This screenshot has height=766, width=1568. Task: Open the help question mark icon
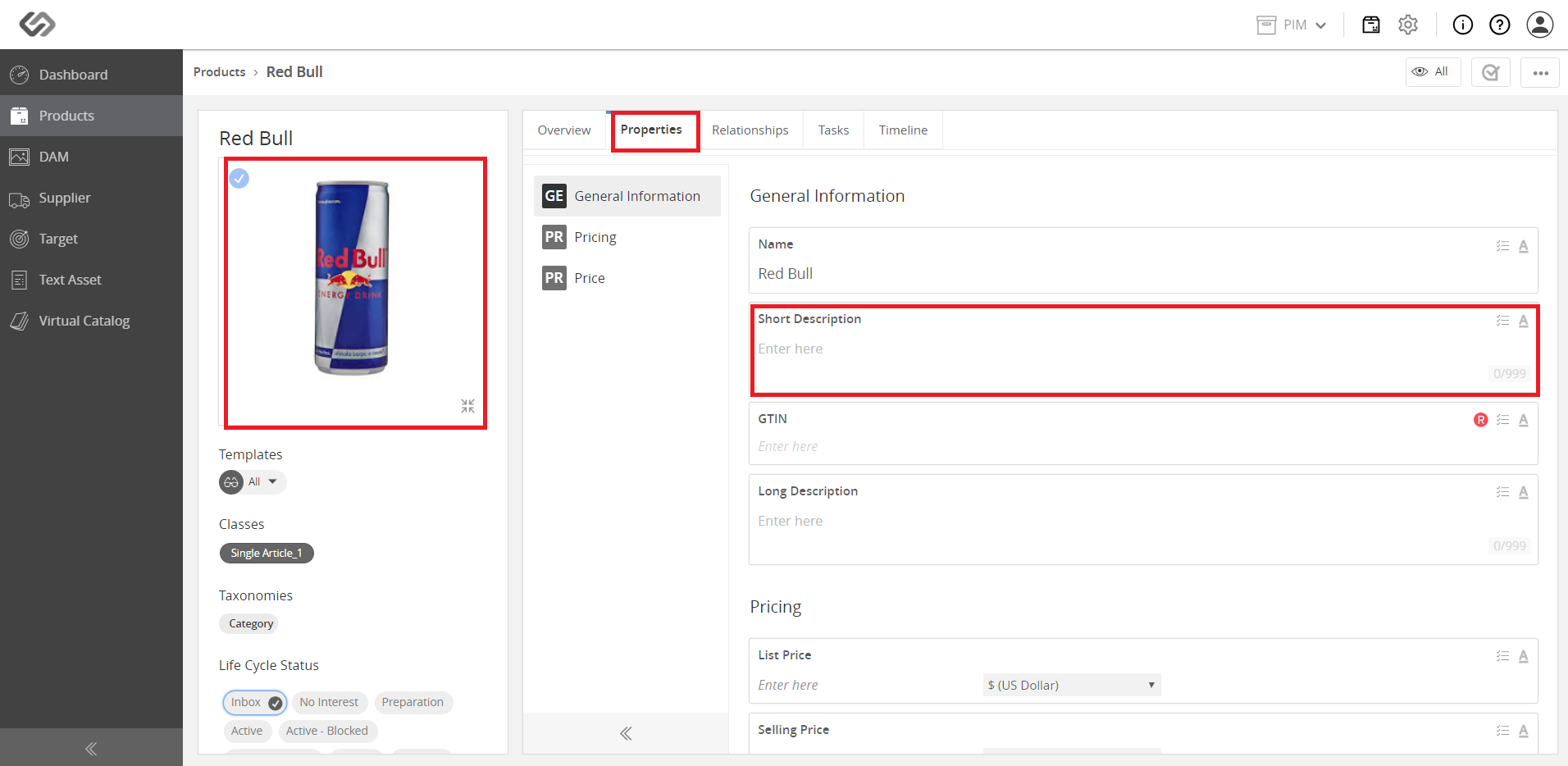click(1500, 25)
